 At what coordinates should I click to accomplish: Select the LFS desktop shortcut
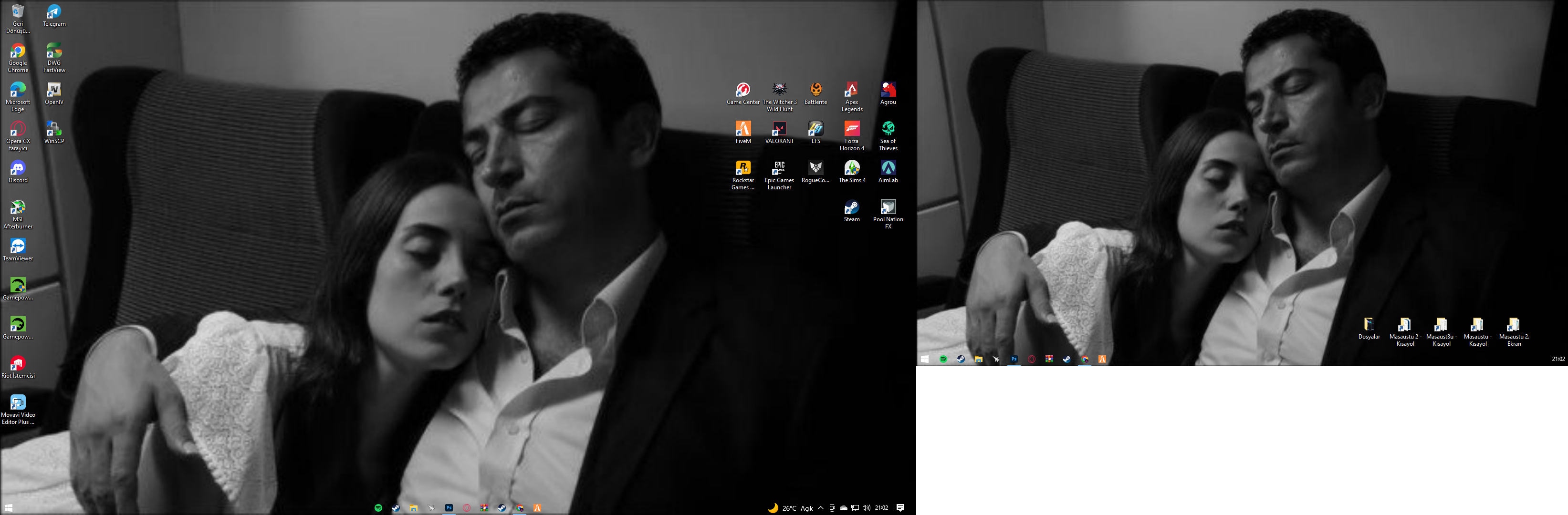(x=815, y=133)
